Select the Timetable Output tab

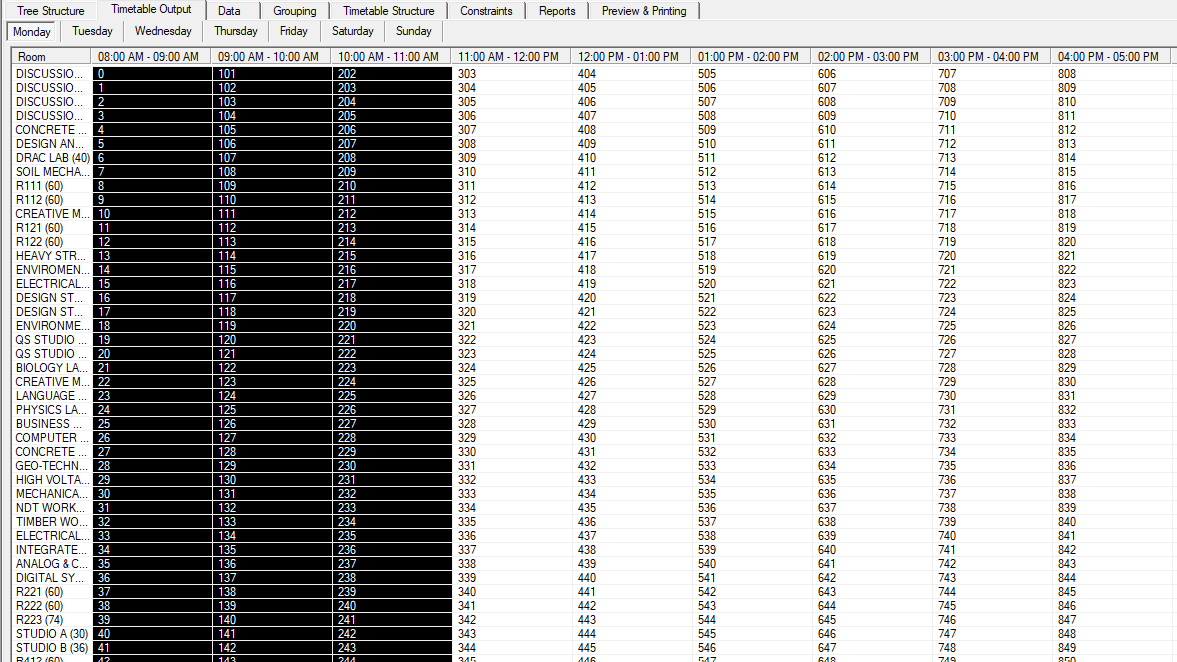(x=151, y=10)
